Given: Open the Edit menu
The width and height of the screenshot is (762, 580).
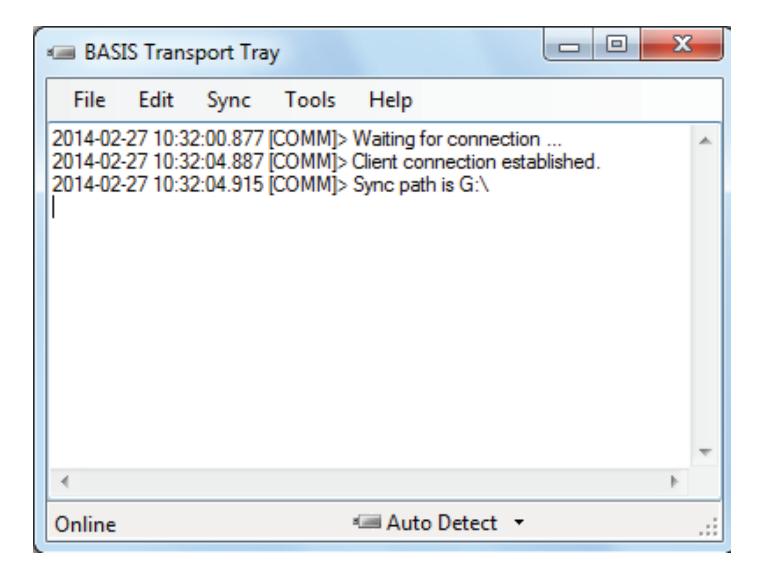Looking at the screenshot, I should [x=156, y=100].
